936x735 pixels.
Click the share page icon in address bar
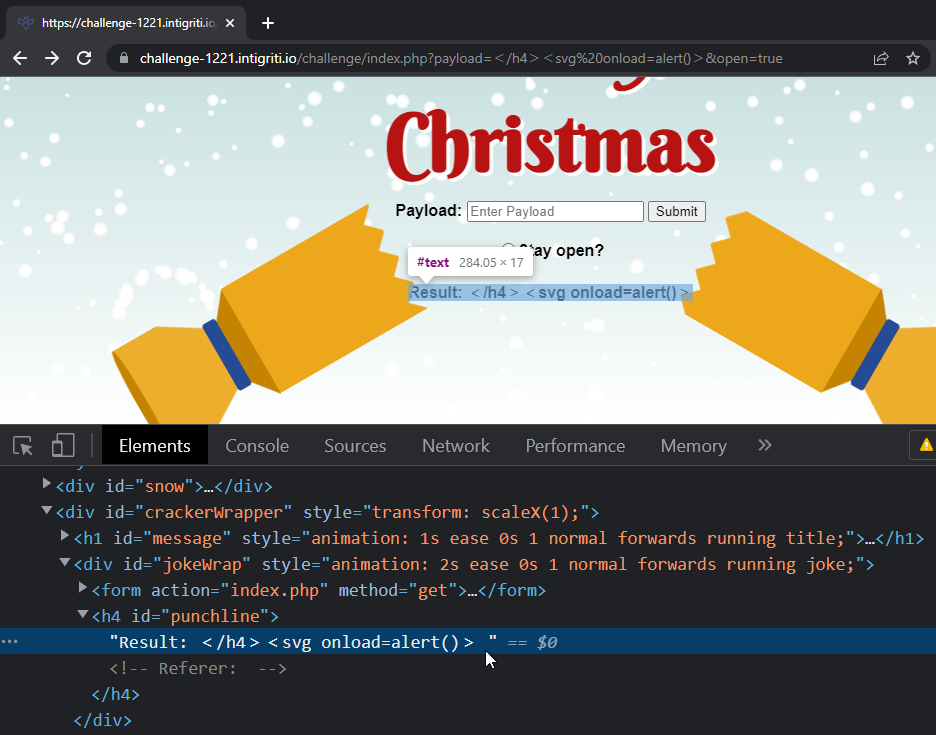coord(881,58)
